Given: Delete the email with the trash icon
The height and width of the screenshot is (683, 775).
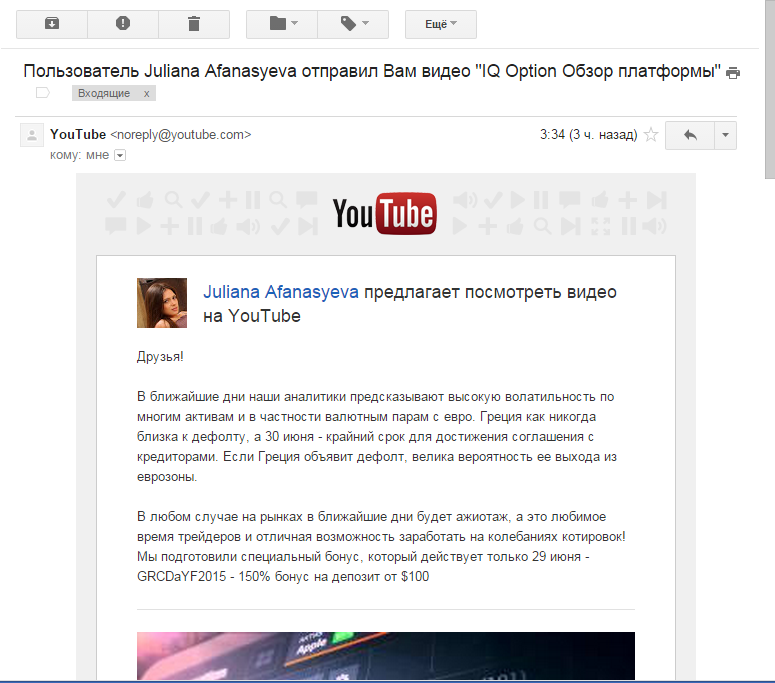Looking at the screenshot, I should (194, 24).
